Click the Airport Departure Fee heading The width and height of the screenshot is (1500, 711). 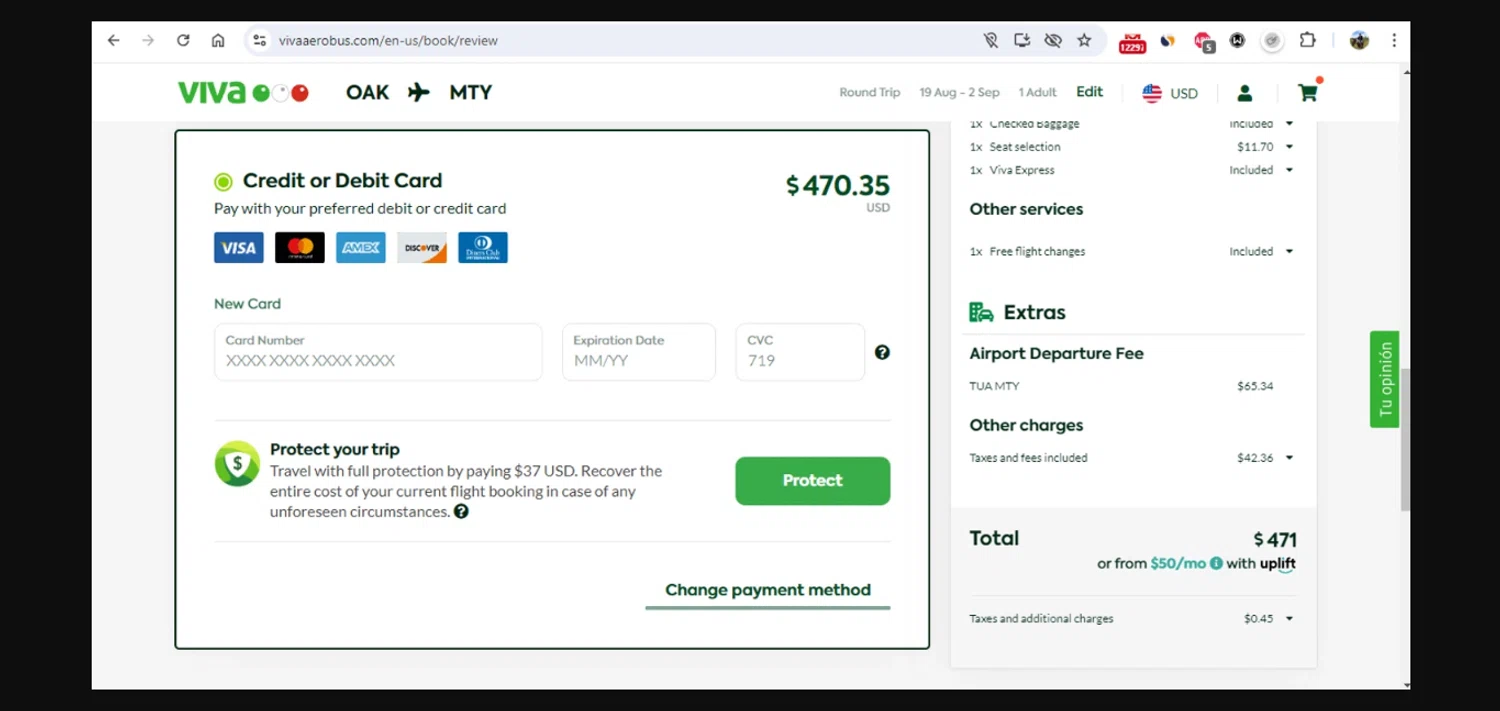(1056, 354)
